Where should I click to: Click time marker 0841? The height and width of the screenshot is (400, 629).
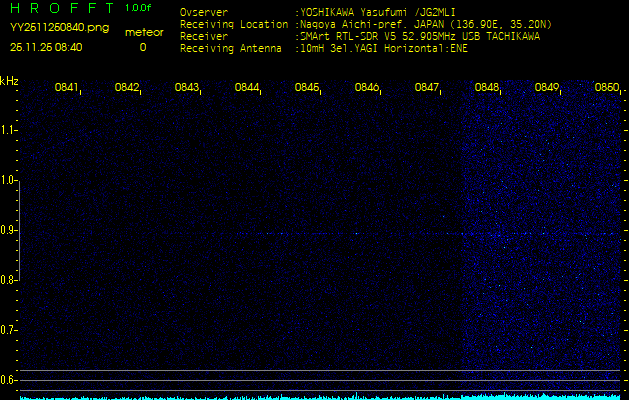(66, 87)
